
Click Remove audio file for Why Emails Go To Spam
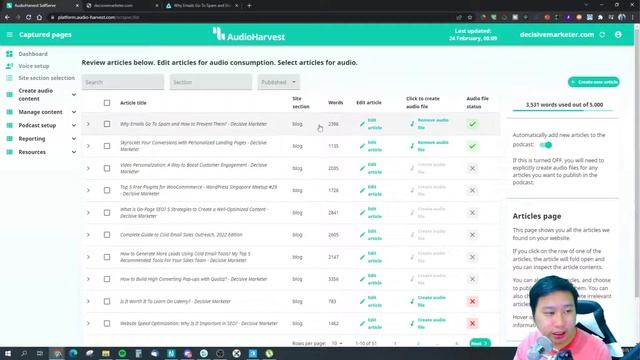433,124
